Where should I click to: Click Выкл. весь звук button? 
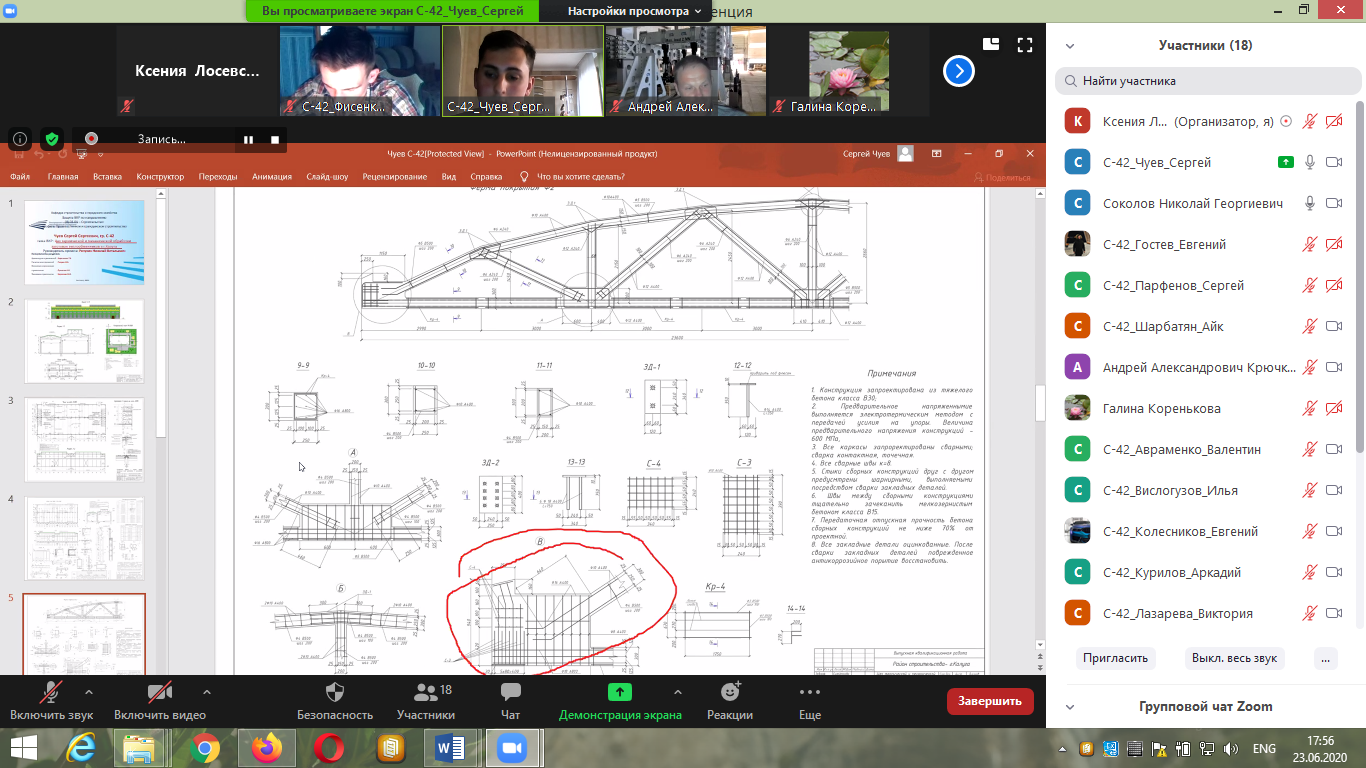[x=1235, y=659]
